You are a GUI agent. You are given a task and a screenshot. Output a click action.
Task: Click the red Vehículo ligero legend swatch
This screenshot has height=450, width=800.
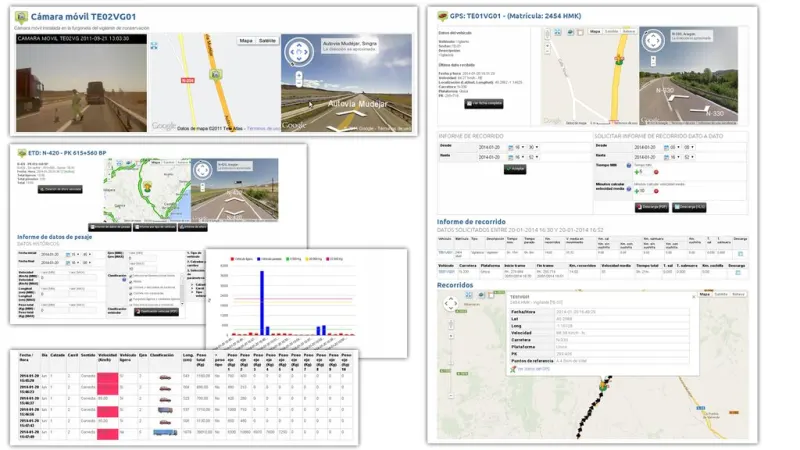(232, 259)
